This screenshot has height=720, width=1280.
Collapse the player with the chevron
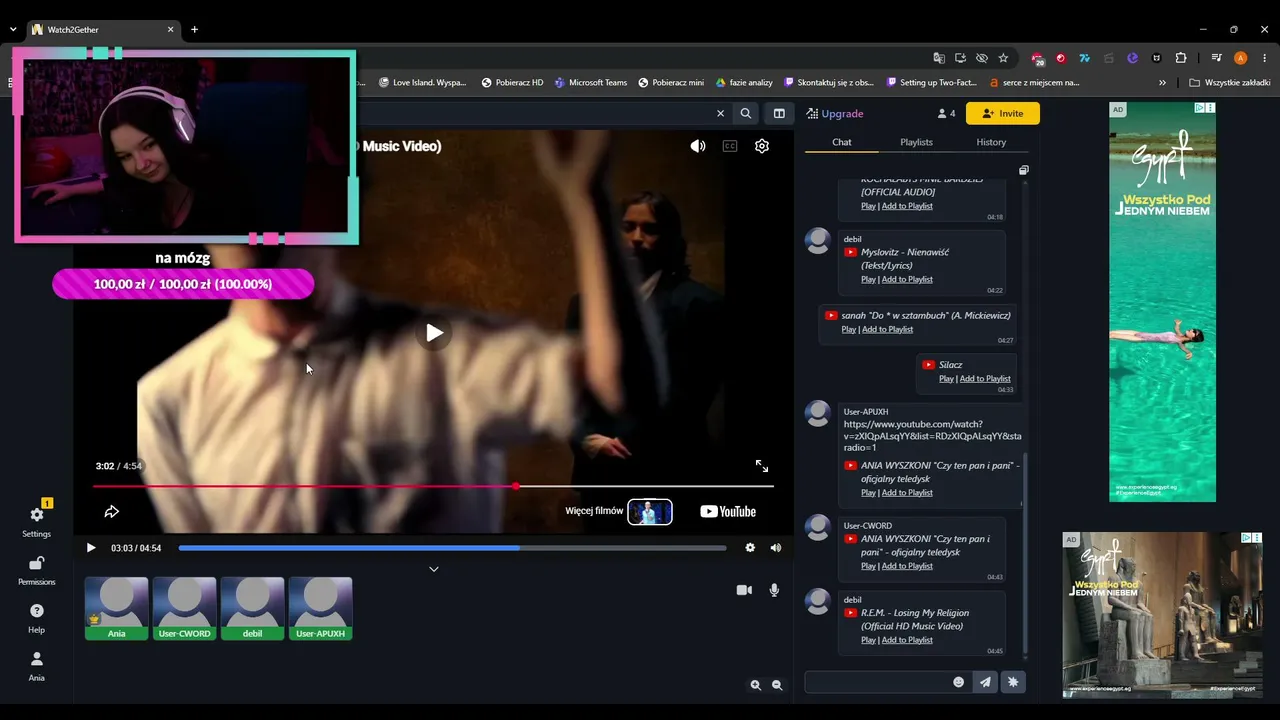434,569
